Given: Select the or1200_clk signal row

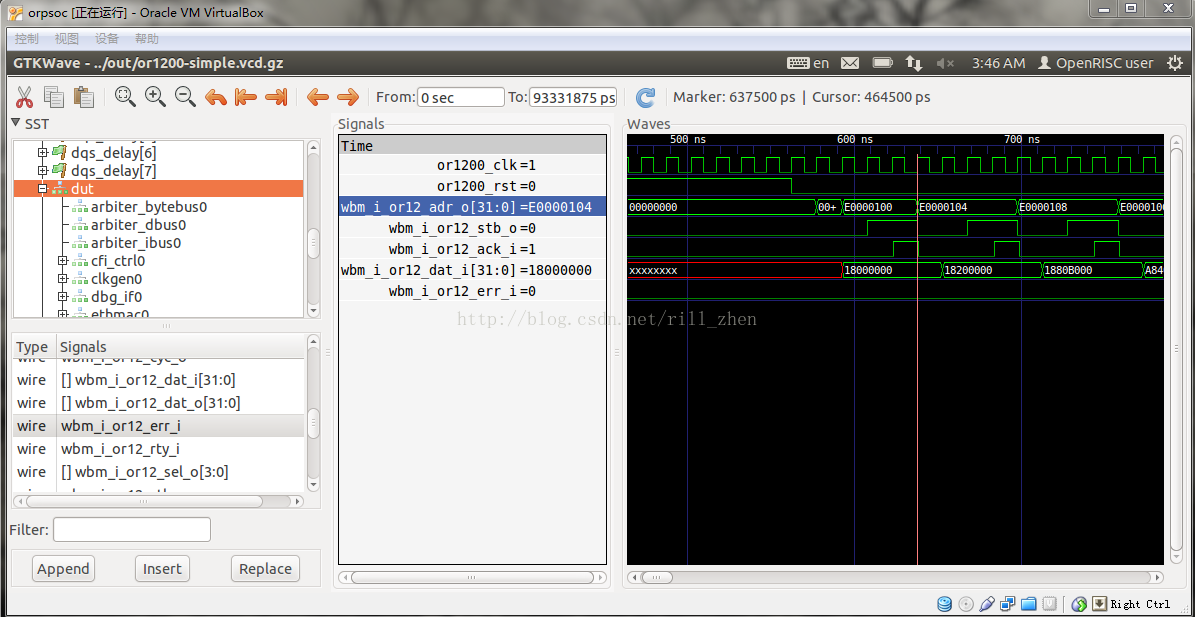Looking at the screenshot, I should coord(473,165).
